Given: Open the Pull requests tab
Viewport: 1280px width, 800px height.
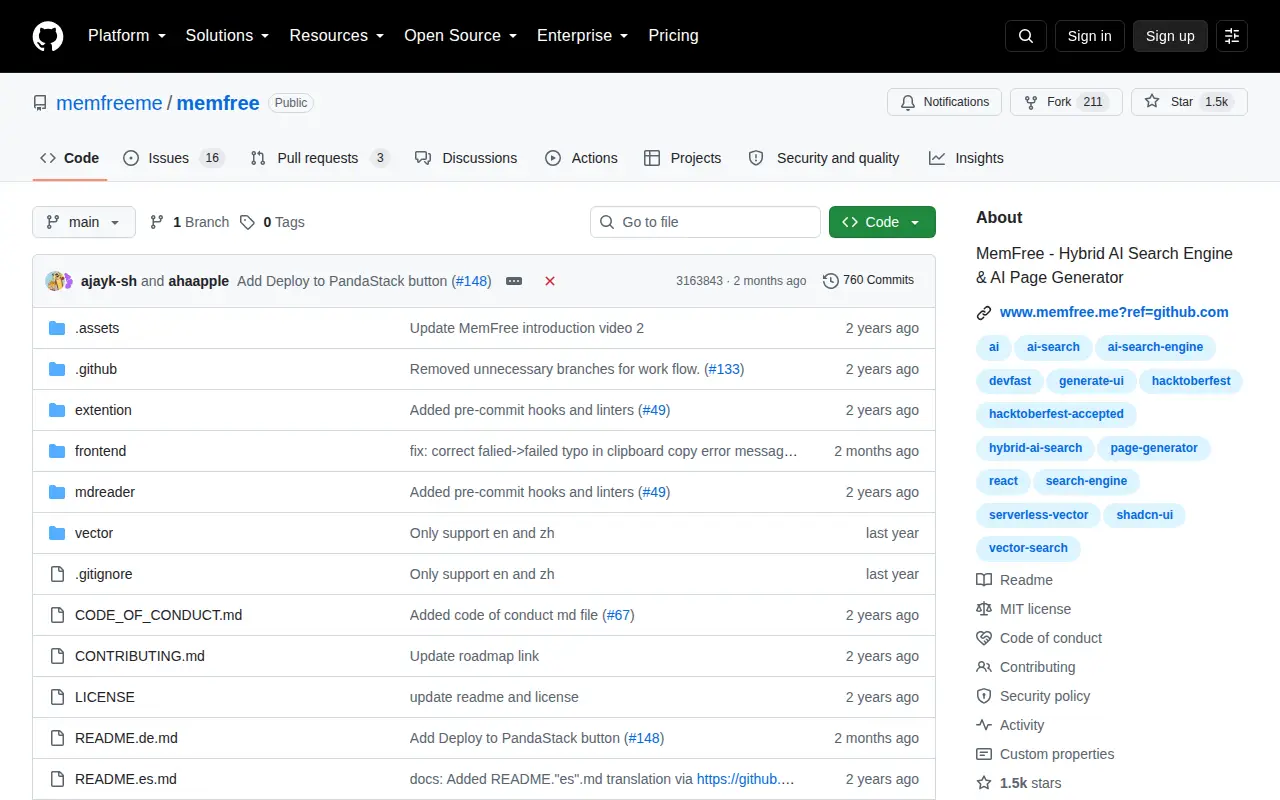Looking at the screenshot, I should (x=320, y=158).
